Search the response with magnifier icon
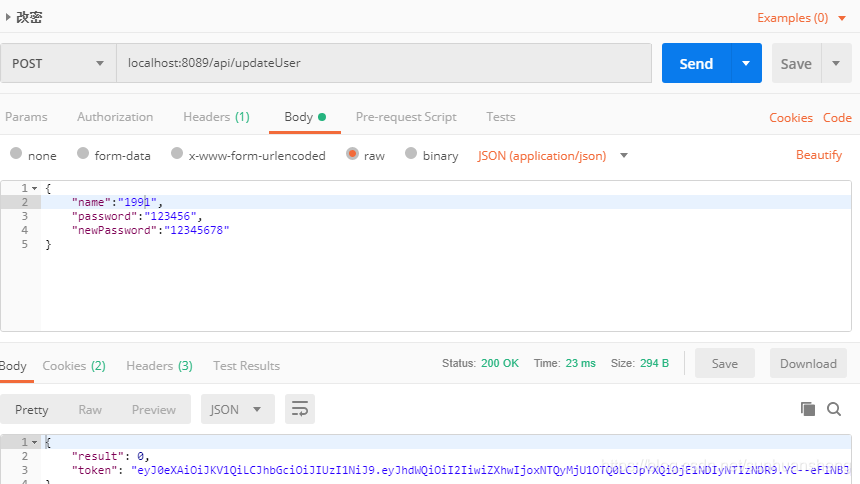 point(834,409)
